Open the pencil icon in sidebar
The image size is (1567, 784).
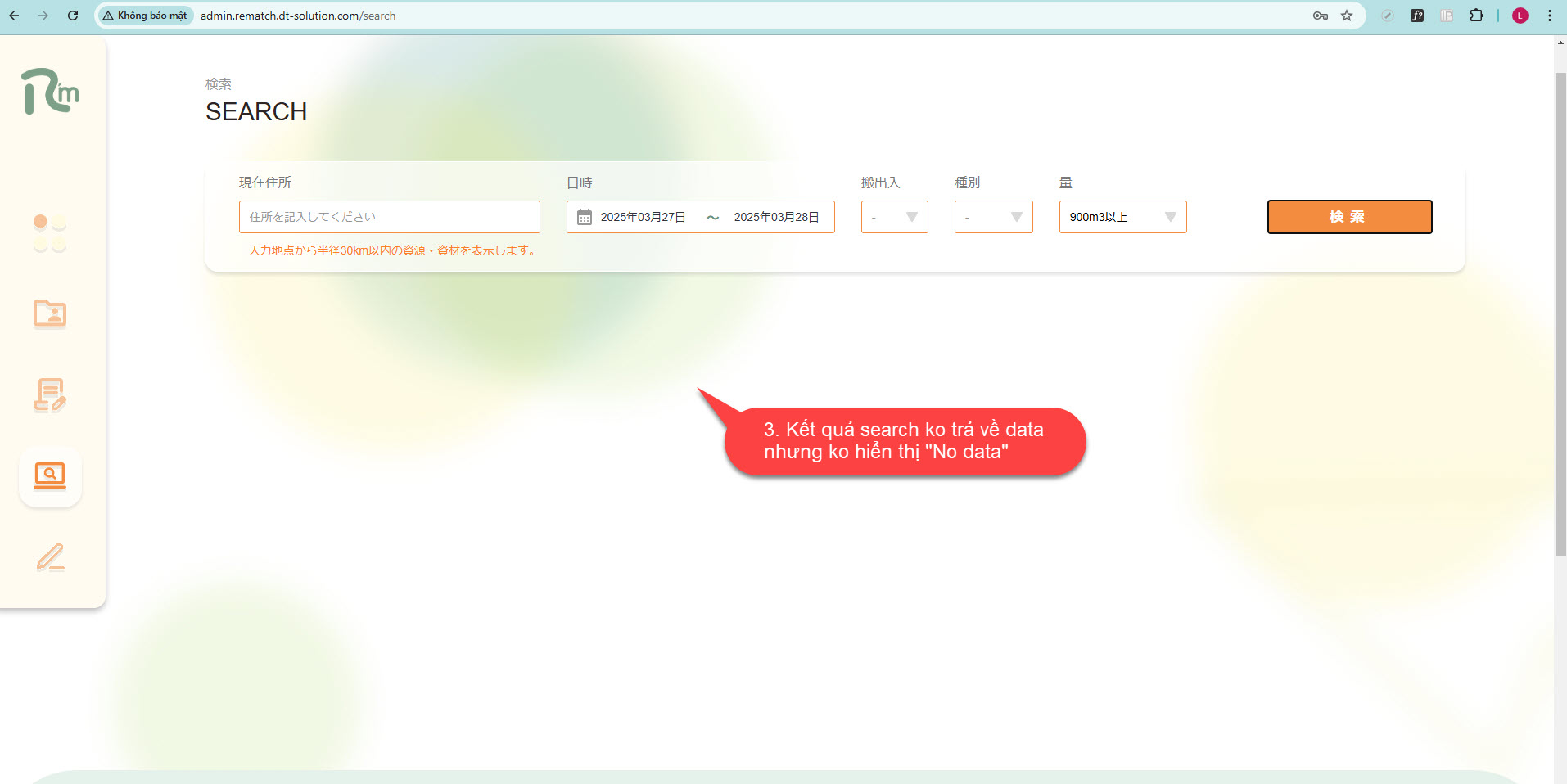click(x=50, y=557)
